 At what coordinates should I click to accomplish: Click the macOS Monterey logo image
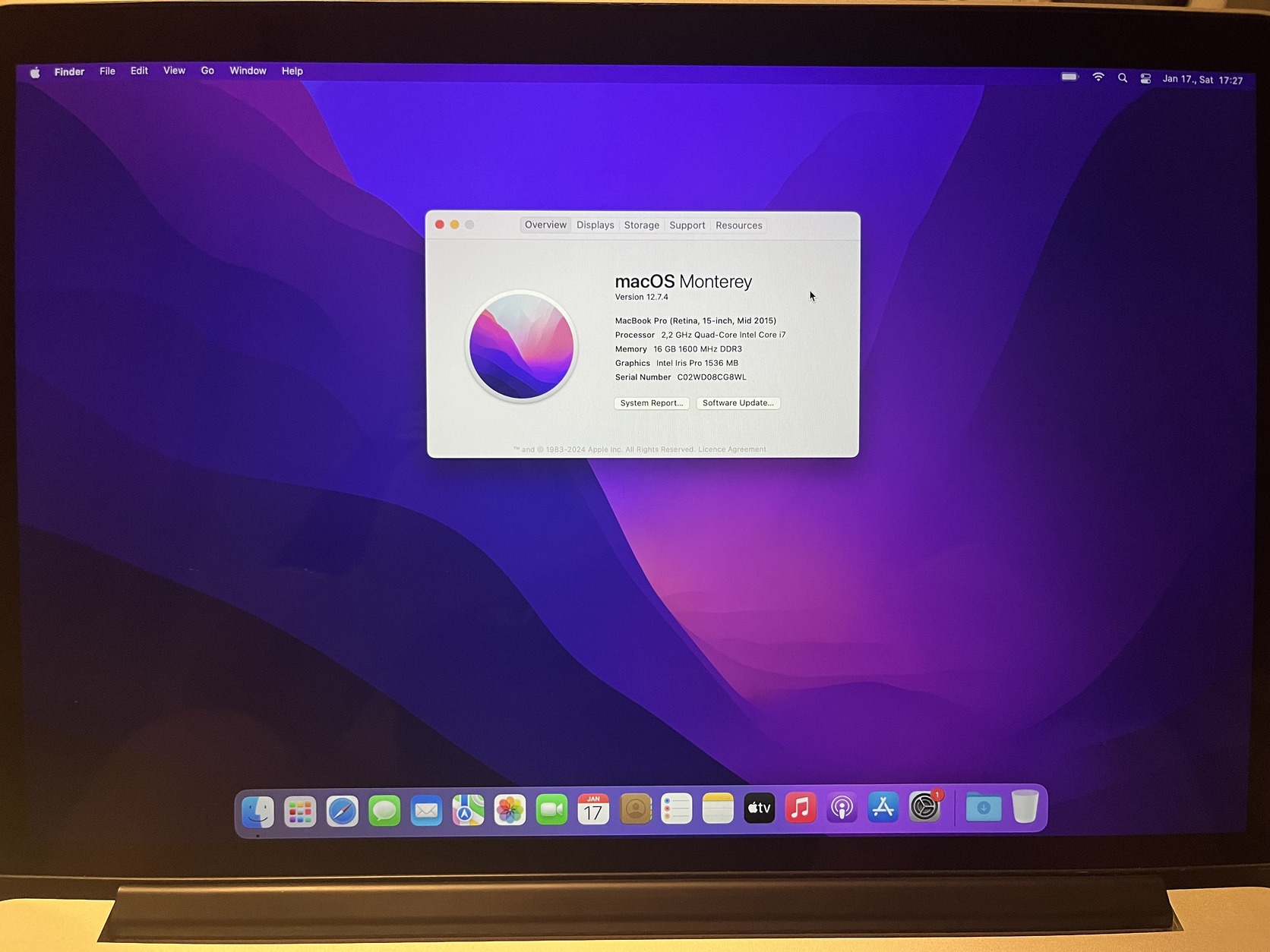(x=521, y=346)
